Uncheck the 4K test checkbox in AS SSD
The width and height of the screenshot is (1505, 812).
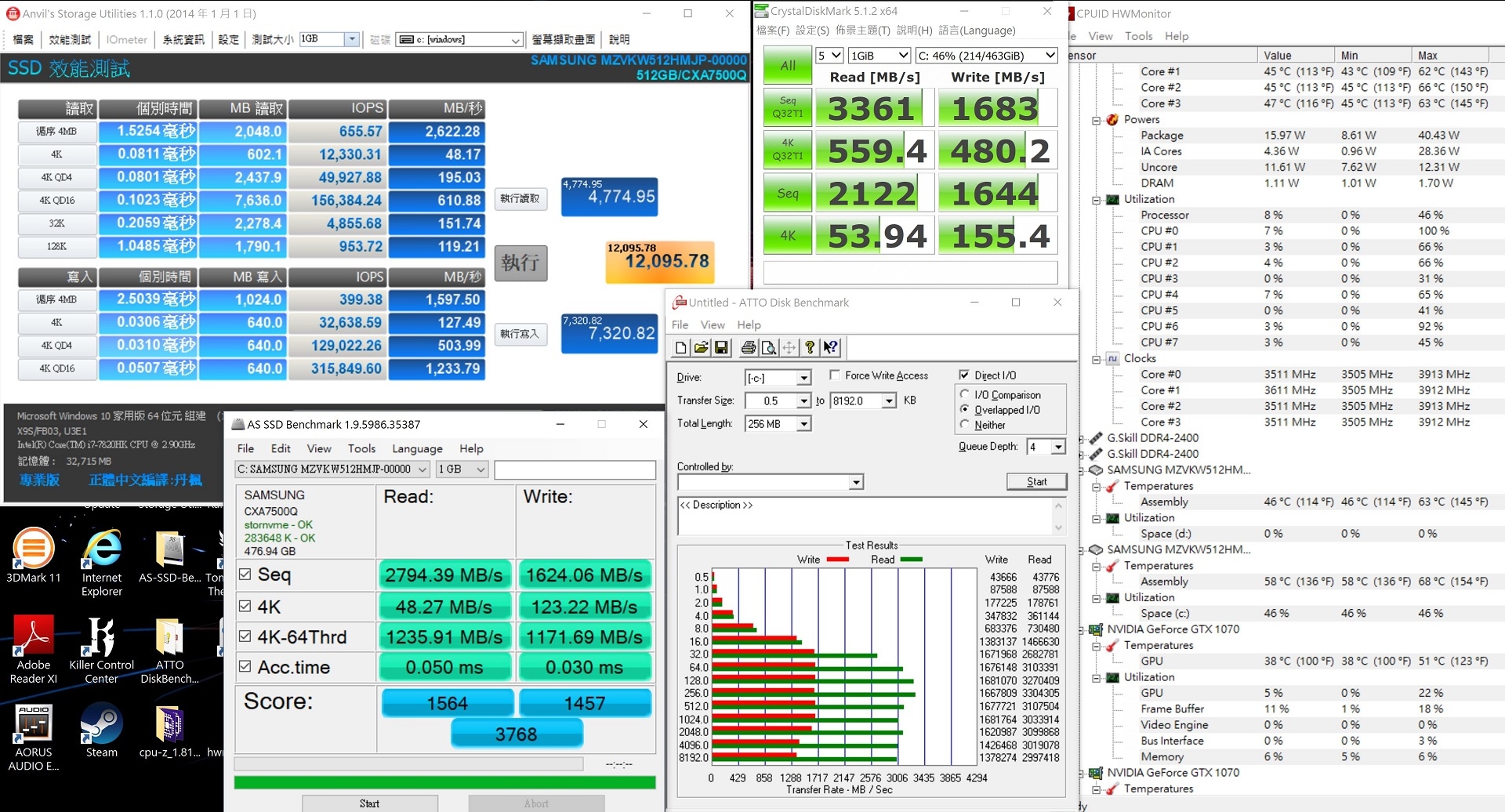click(x=245, y=607)
